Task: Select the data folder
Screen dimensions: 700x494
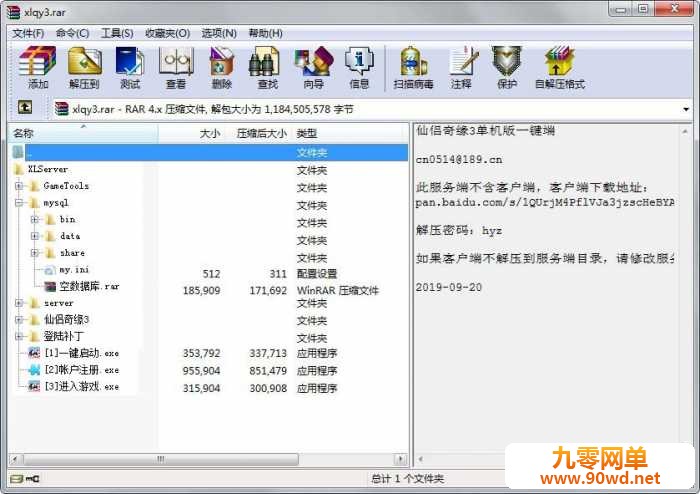Action: [x=70, y=236]
